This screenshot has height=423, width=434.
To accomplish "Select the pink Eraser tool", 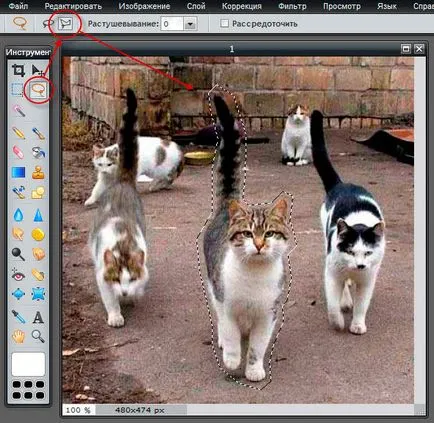I will click(19, 152).
